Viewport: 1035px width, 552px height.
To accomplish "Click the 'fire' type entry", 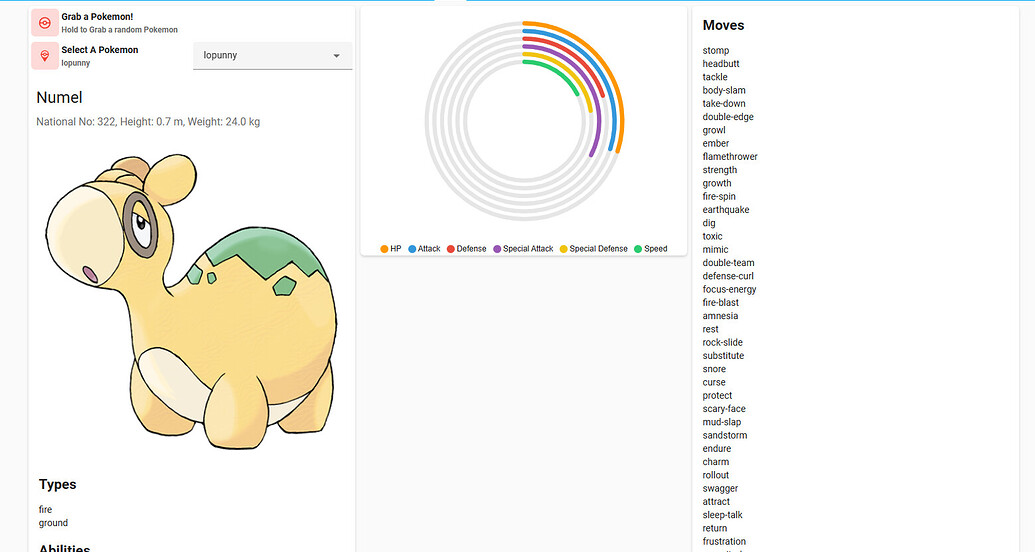I will click(46, 509).
